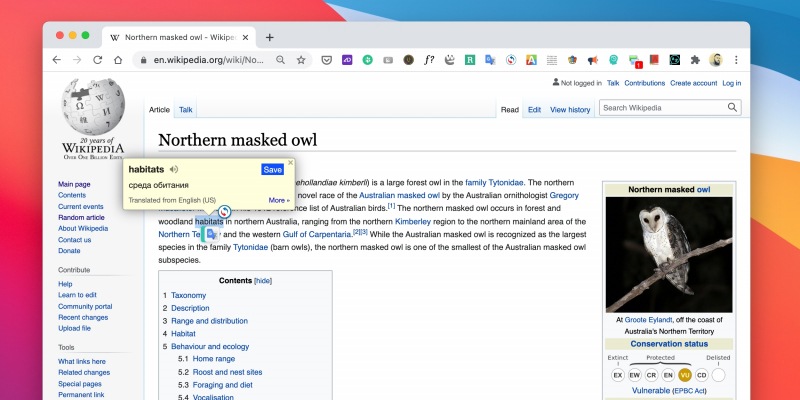Open the 'Contributions' link
The width and height of the screenshot is (800, 400).
coord(644,83)
